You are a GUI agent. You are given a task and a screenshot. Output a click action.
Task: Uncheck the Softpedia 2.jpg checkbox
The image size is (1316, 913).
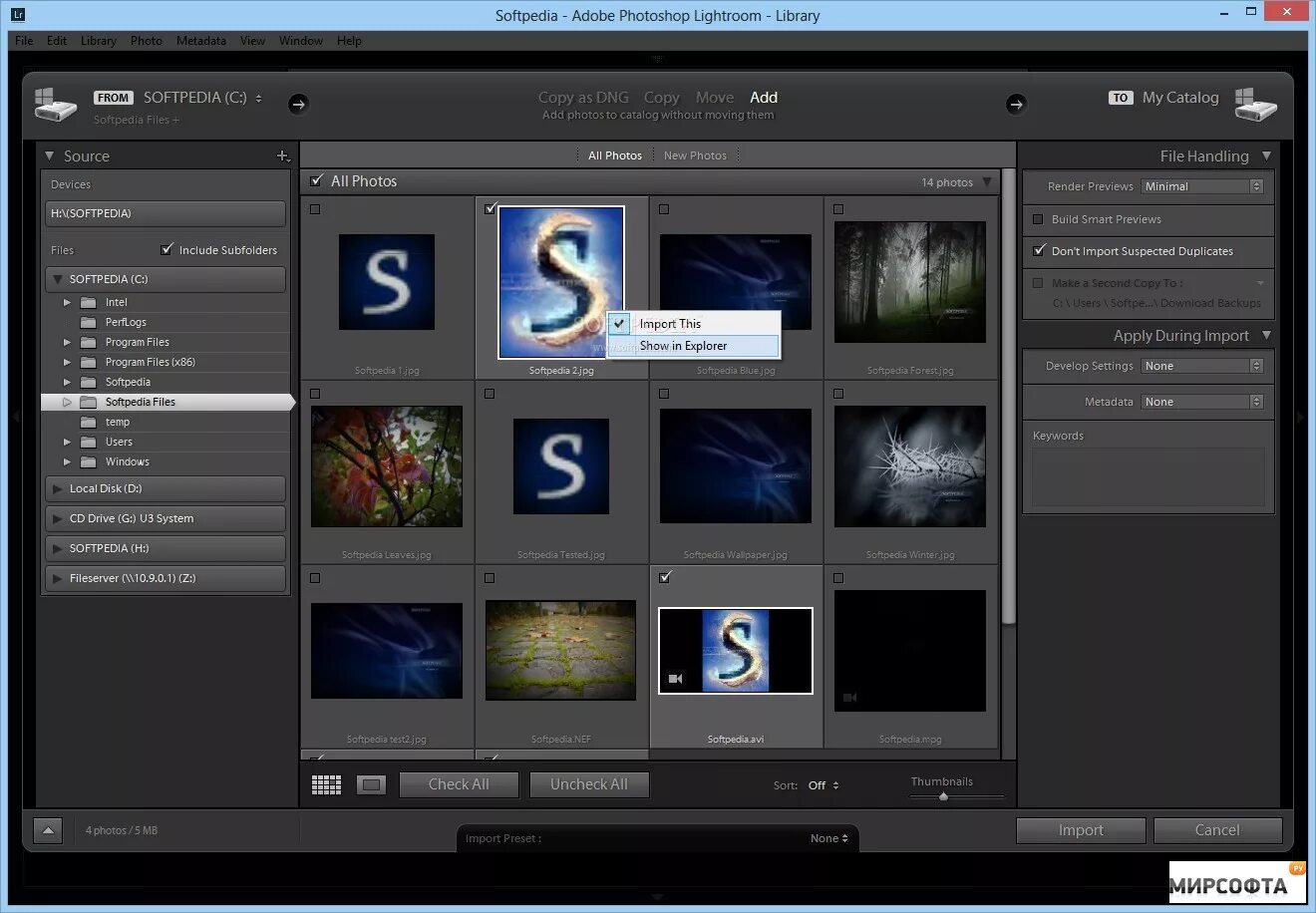490,209
